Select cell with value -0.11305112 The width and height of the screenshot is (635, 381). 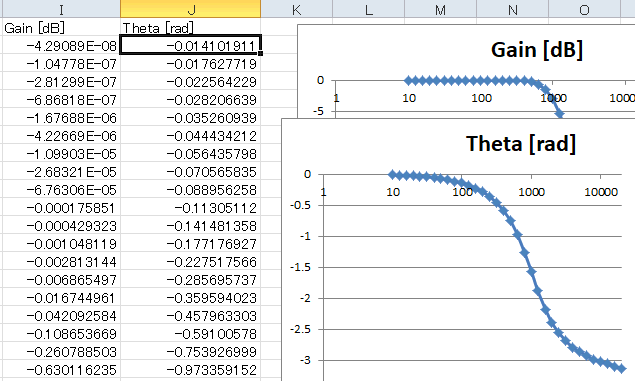[x=191, y=207]
